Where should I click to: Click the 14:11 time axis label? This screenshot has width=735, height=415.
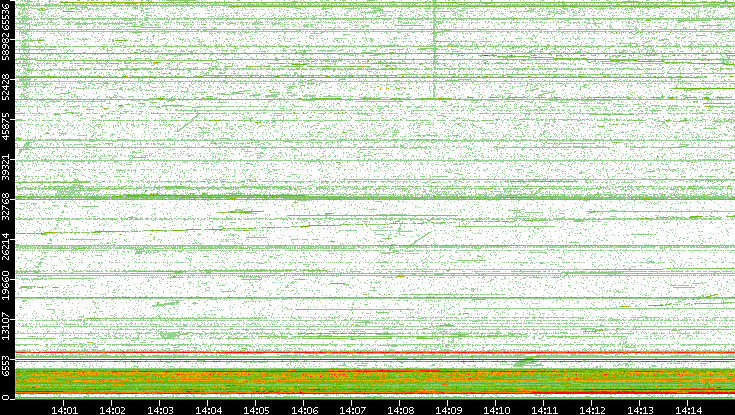[x=544, y=410]
